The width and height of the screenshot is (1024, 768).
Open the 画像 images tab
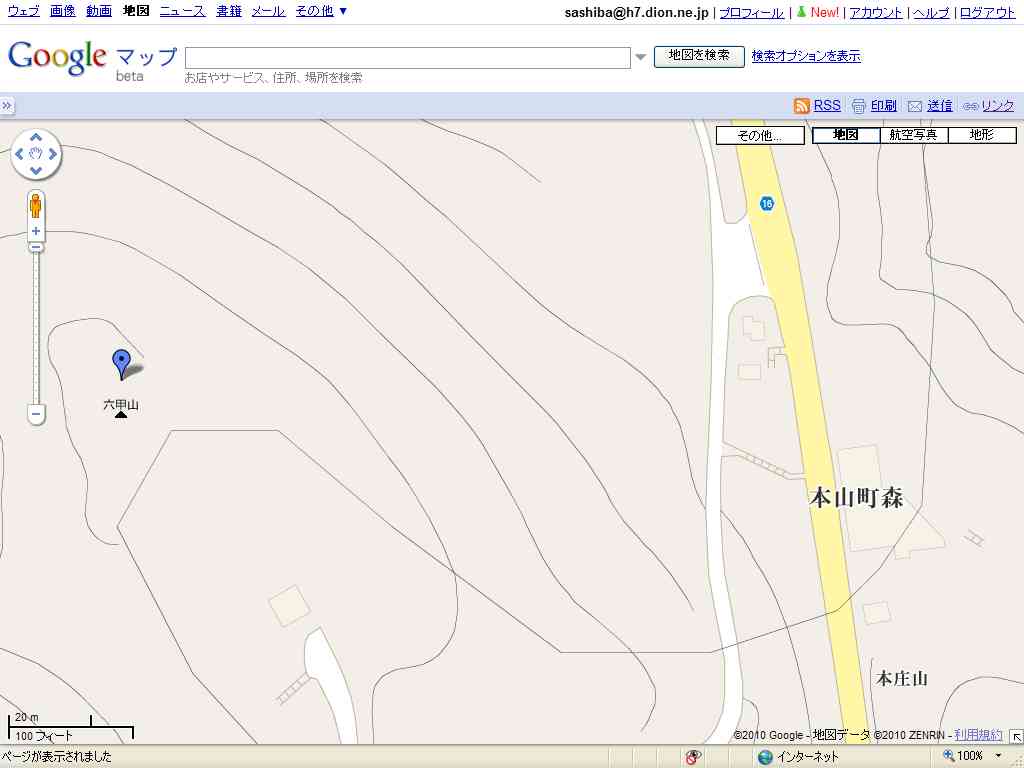tap(62, 11)
